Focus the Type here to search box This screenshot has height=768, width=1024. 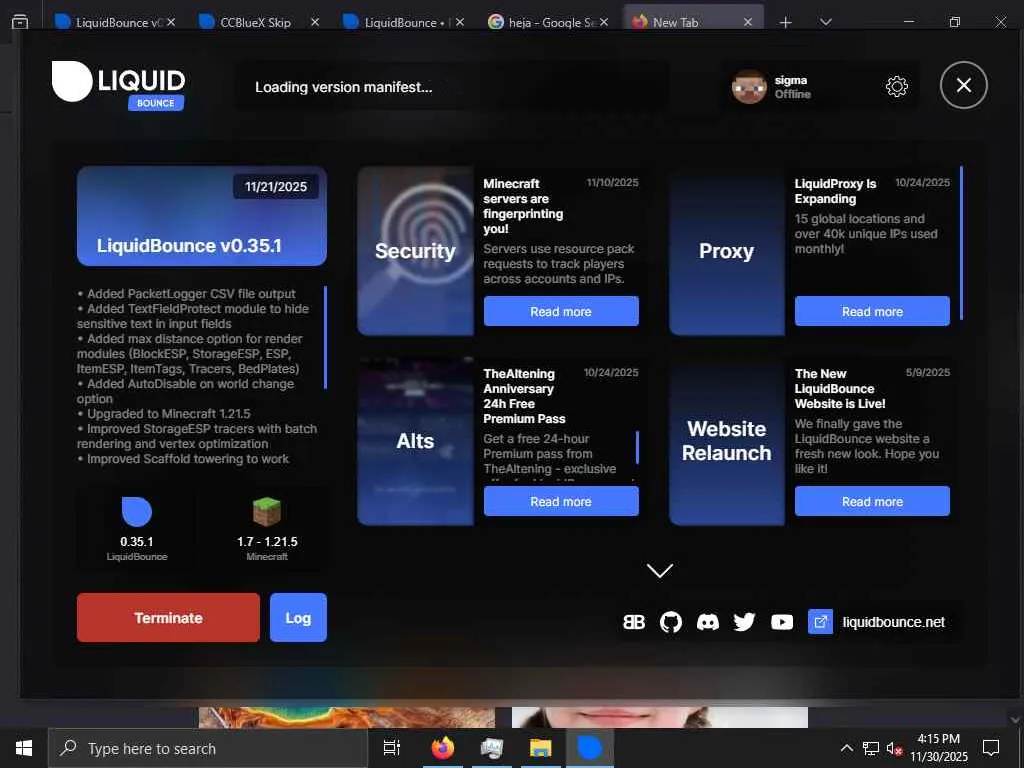tap(208, 748)
